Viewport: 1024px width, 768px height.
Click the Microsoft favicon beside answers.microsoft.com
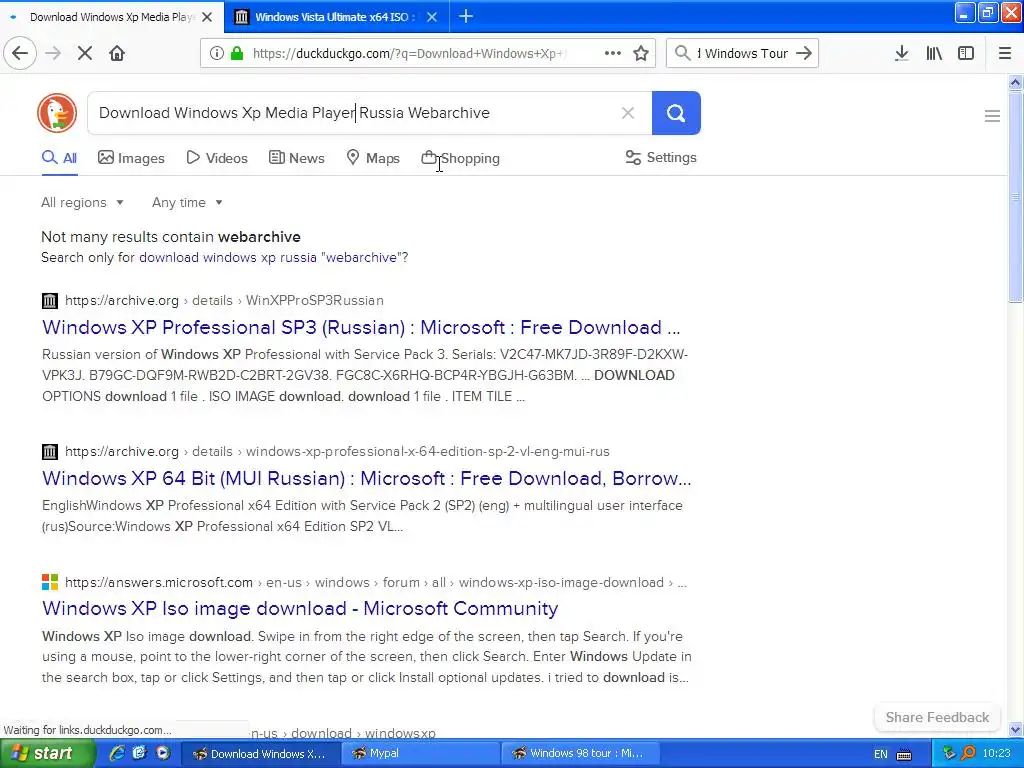(x=50, y=582)
